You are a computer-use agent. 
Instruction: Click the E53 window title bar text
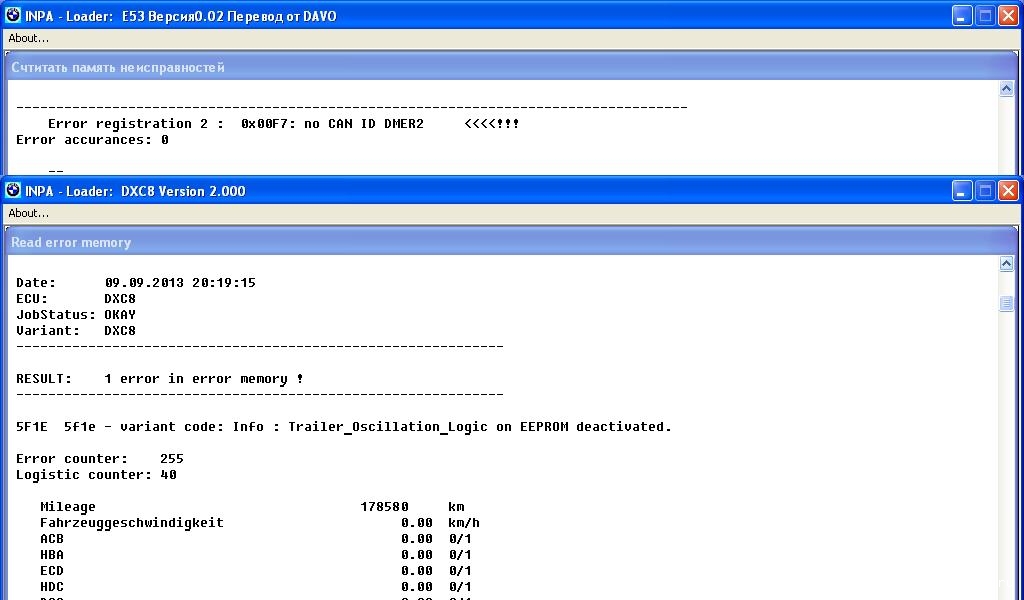click(x=180, y=16)
